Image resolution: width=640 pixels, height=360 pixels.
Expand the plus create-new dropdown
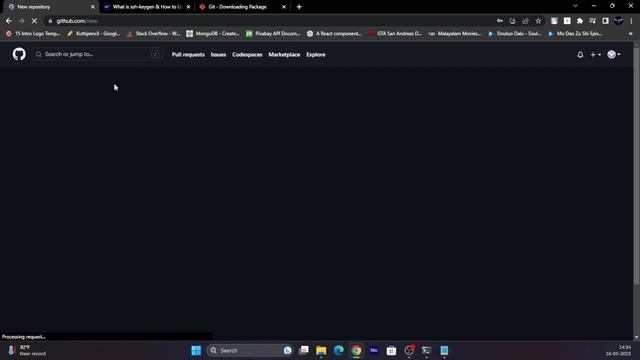tap(596, 55)
